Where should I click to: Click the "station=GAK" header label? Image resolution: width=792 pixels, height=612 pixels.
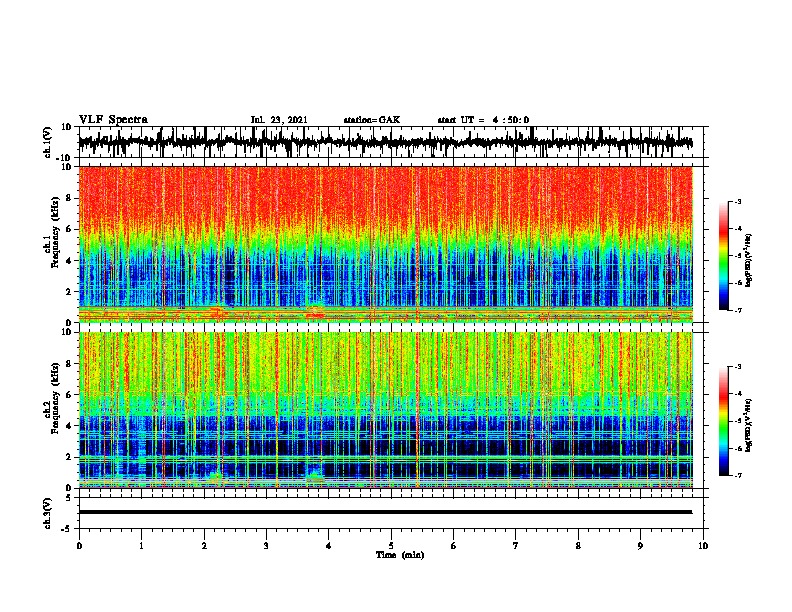pos(372,120)
